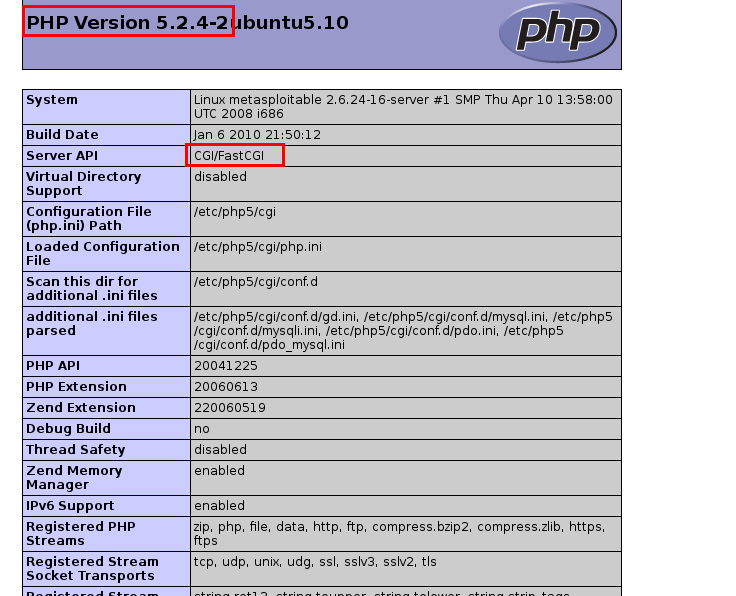Click the Virtual Directory Support label
Screen dimensions: 736x596
click(83, 183)
